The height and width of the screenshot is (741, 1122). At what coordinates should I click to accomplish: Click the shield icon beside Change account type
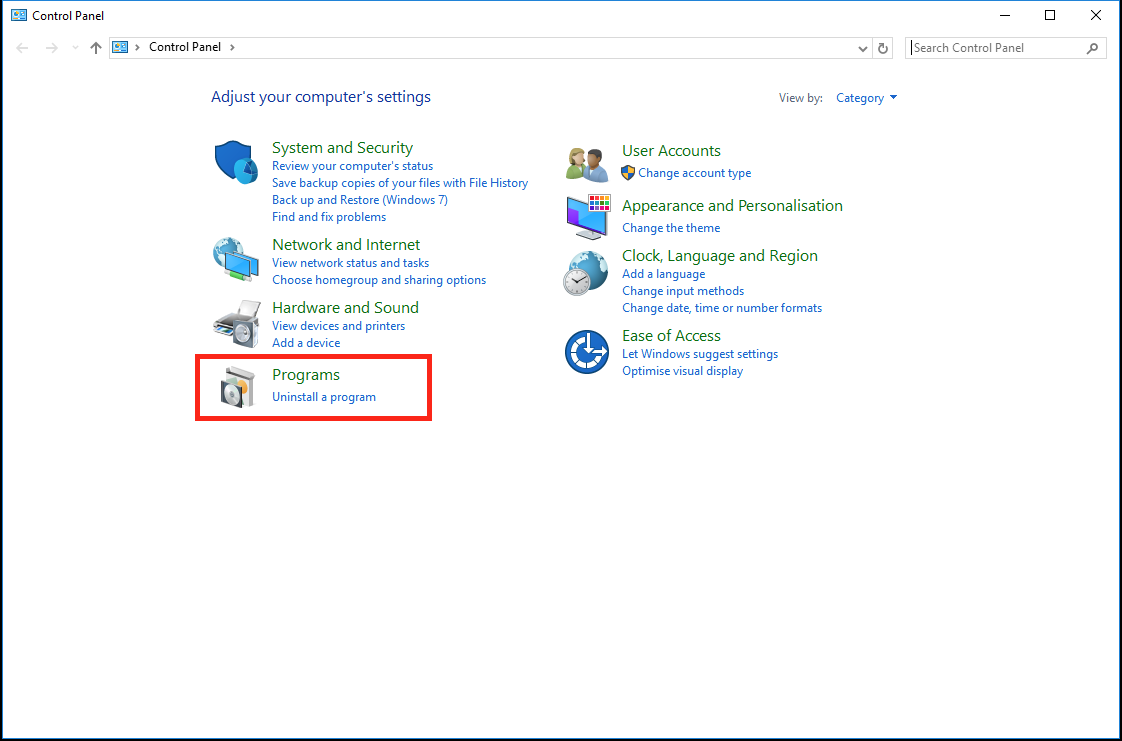click(x=628, y=172)
